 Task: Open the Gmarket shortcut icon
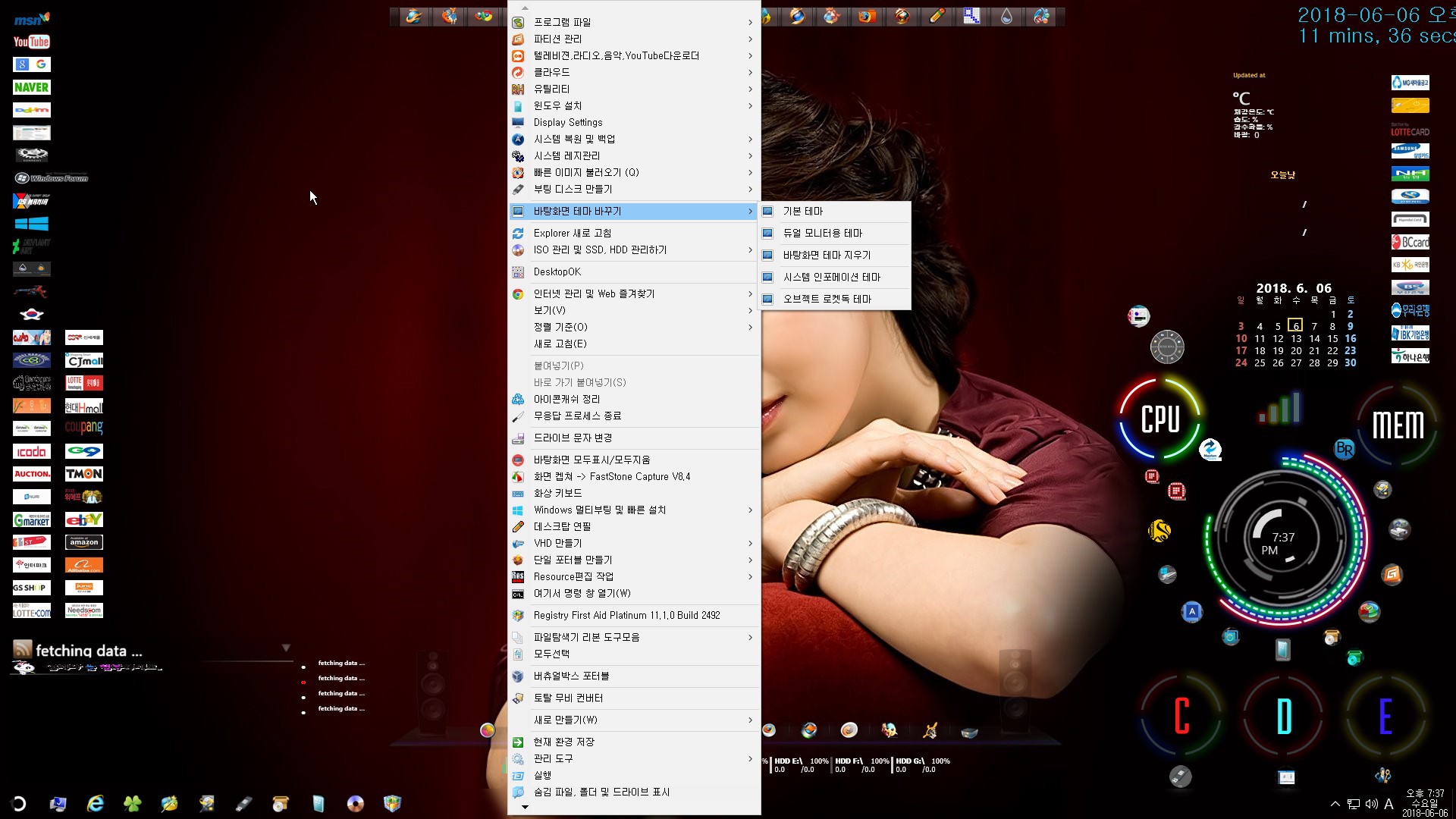(x=32, y=519)
